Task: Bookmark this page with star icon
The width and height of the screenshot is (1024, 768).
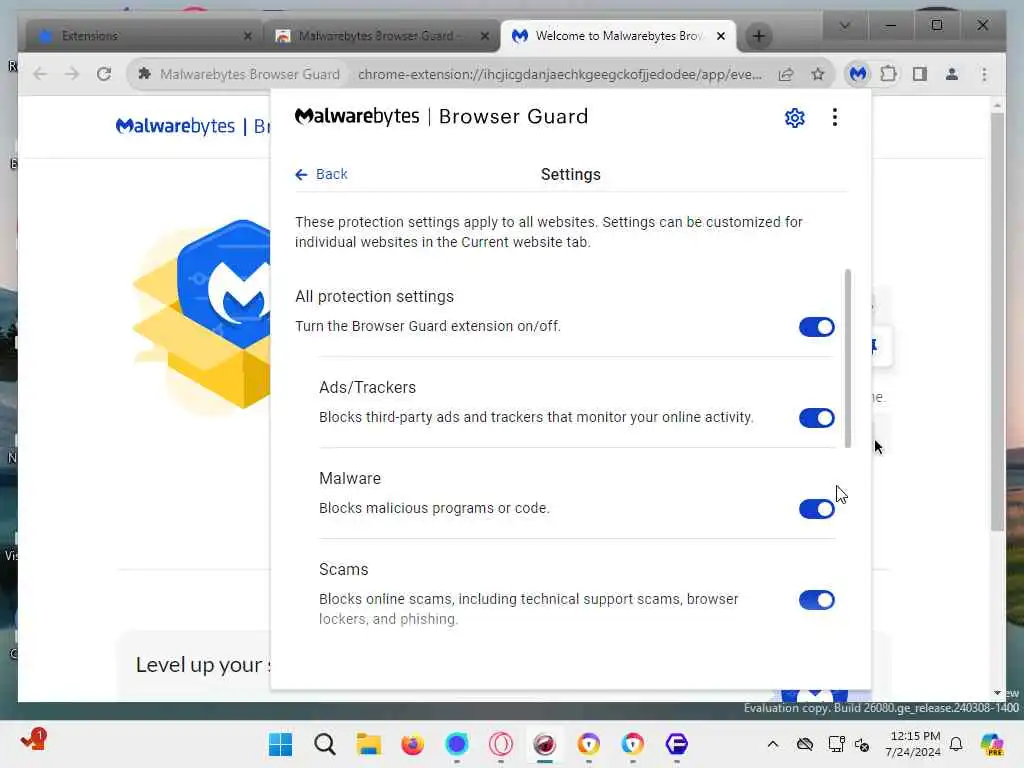Action: click(818, 74)
